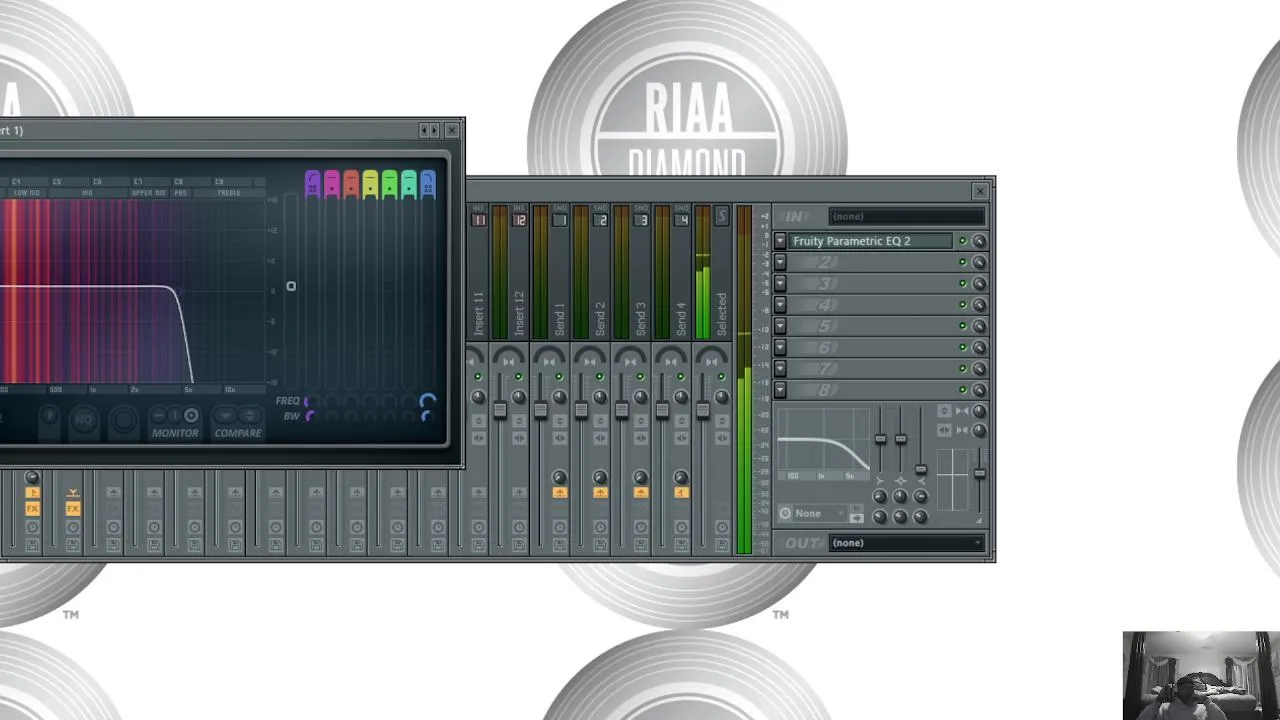
Task: Click the EQ main level slider handle
Action: 291,286
